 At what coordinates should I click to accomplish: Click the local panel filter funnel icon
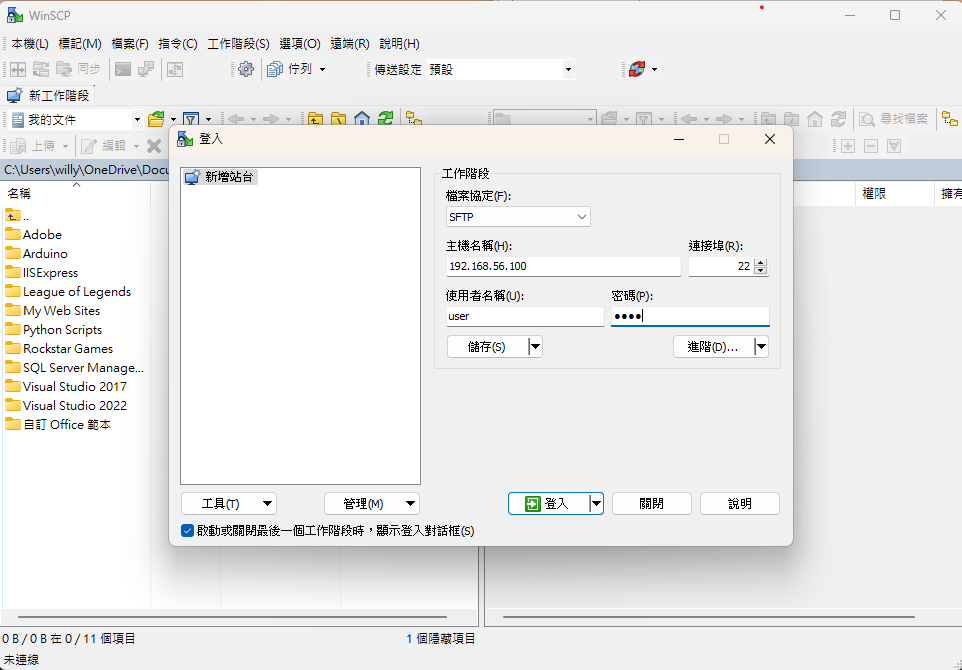click(x=191, y=119)
